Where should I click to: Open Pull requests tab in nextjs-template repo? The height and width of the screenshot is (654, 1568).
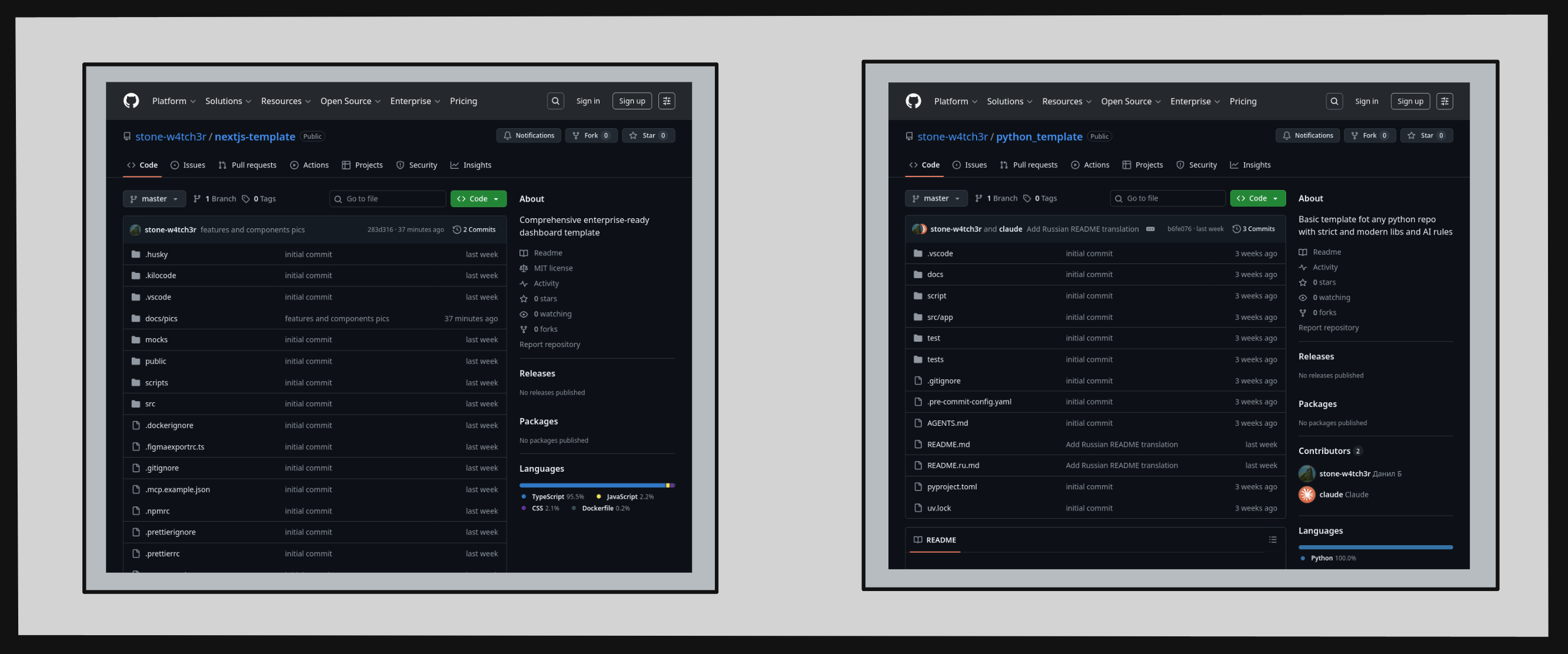coord(247,165)
